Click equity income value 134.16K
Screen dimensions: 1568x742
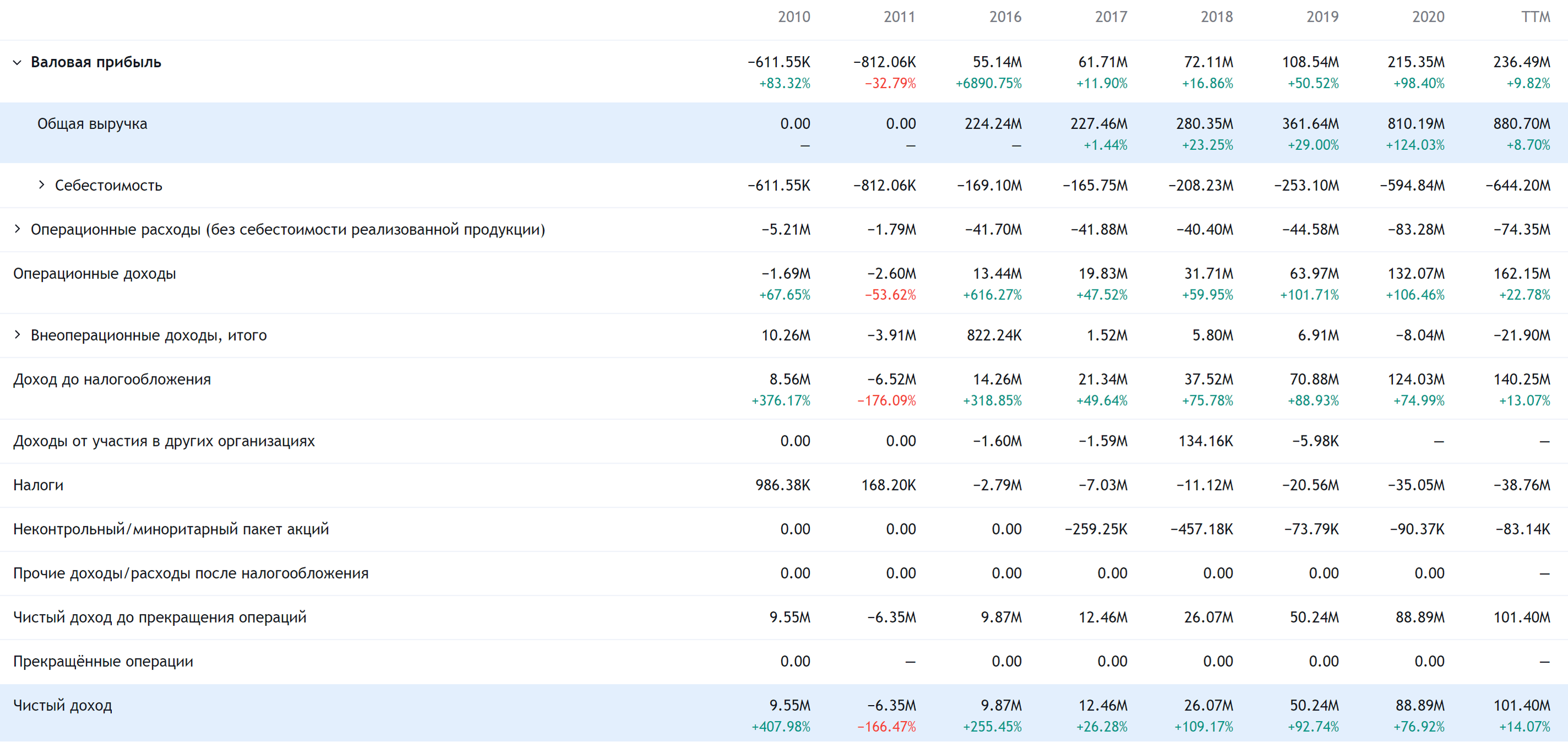(x=1205, y=441)
